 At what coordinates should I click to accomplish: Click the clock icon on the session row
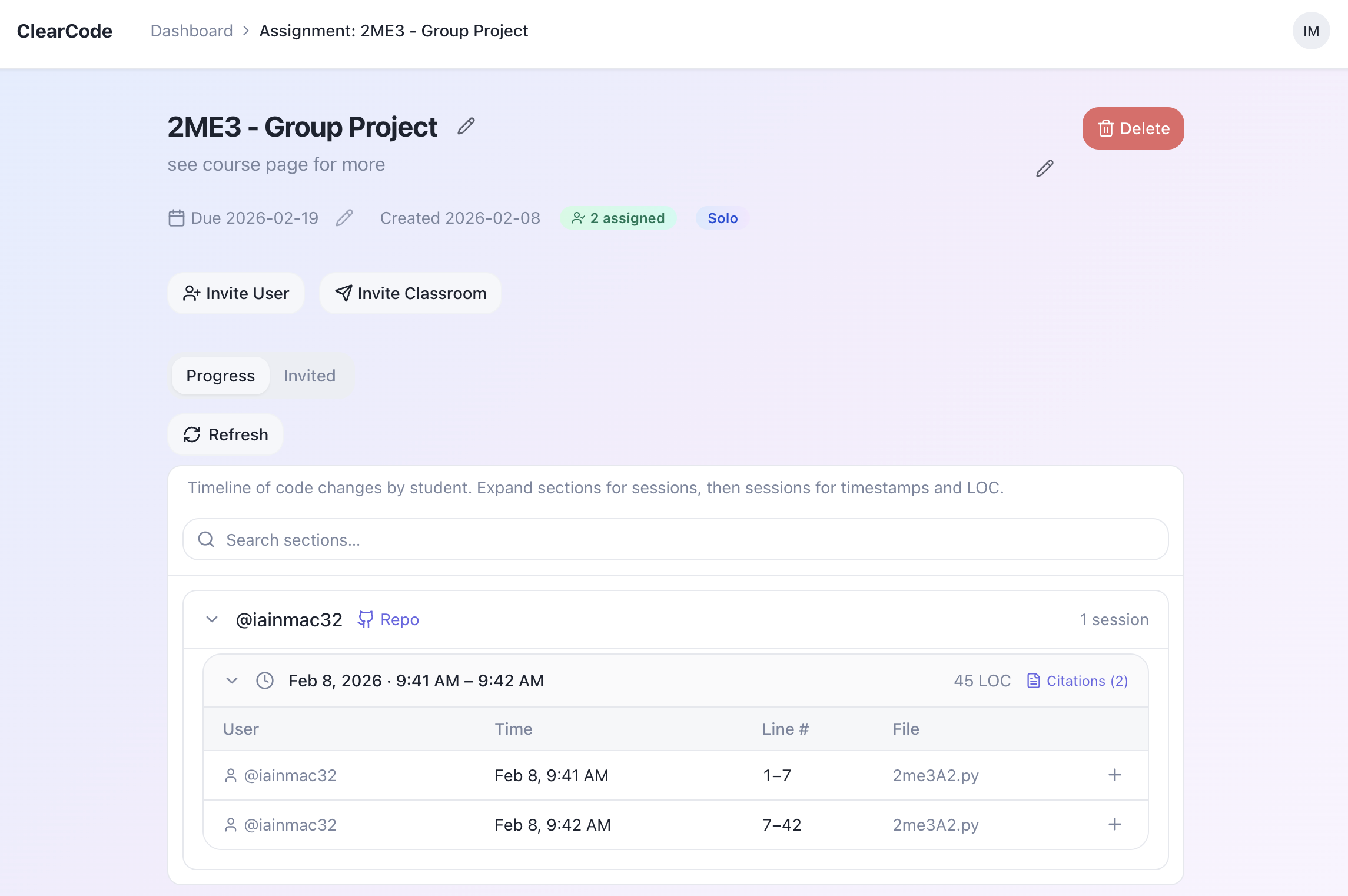click(265, 681)
